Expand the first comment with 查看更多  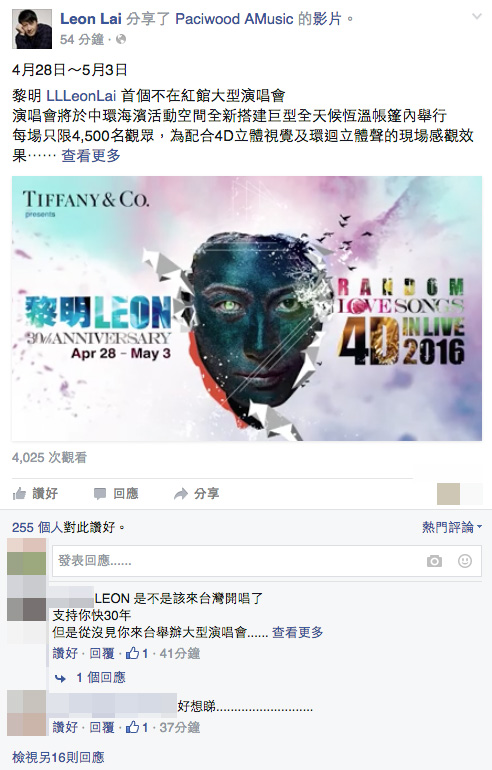point(298,632)
